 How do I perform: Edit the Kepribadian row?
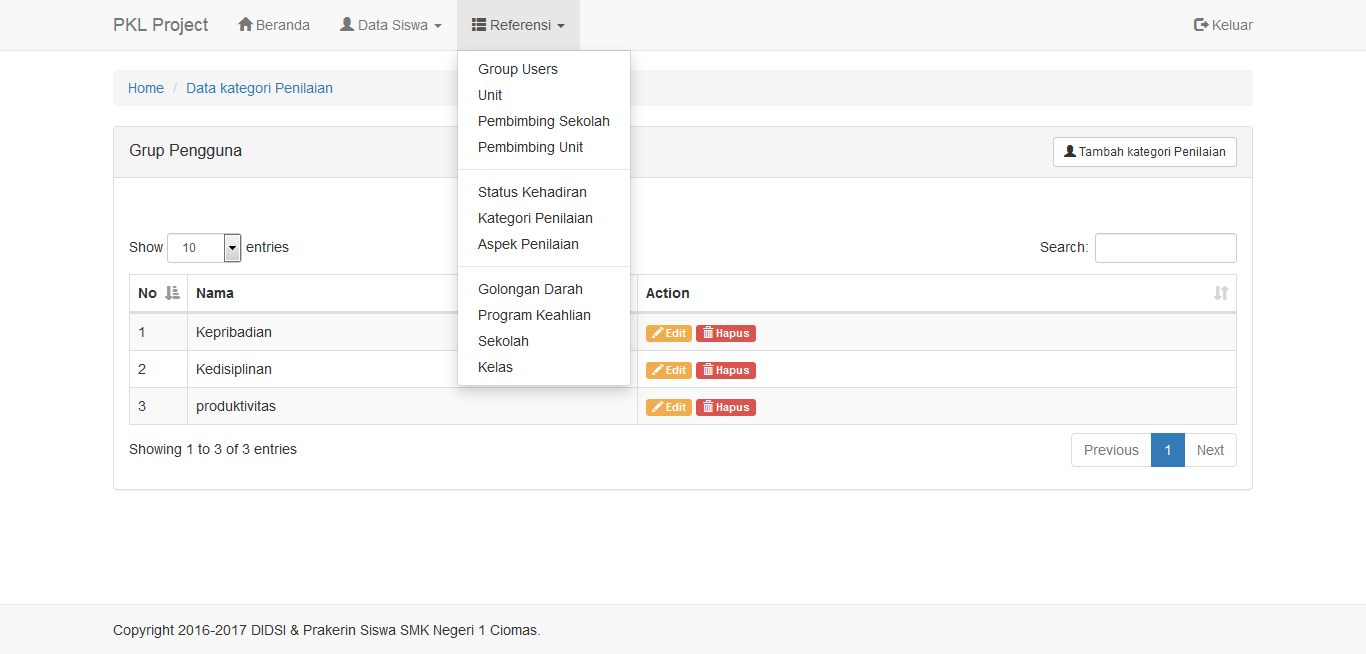coord(668,333)
